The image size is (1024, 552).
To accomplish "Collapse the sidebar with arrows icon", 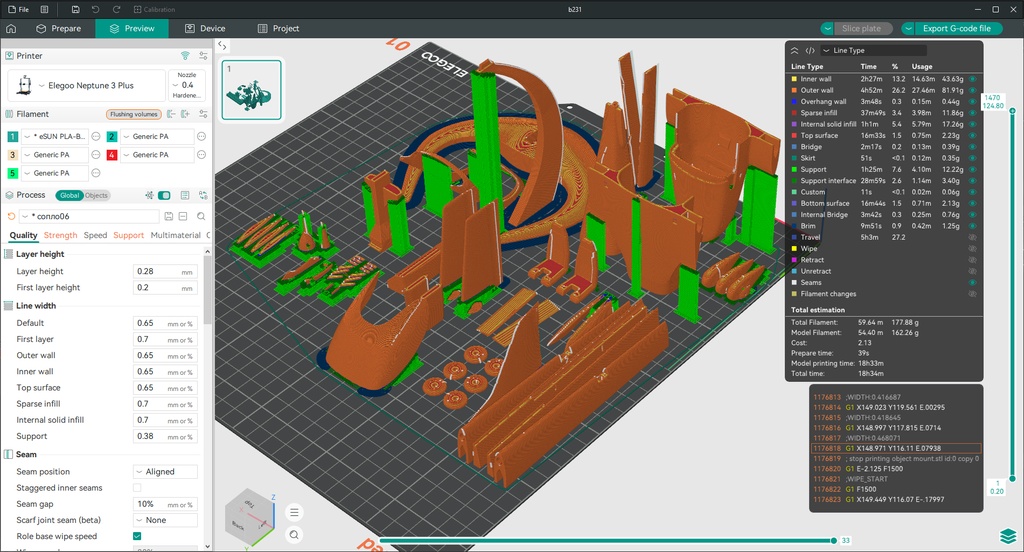I will click(x=222, y=45).
